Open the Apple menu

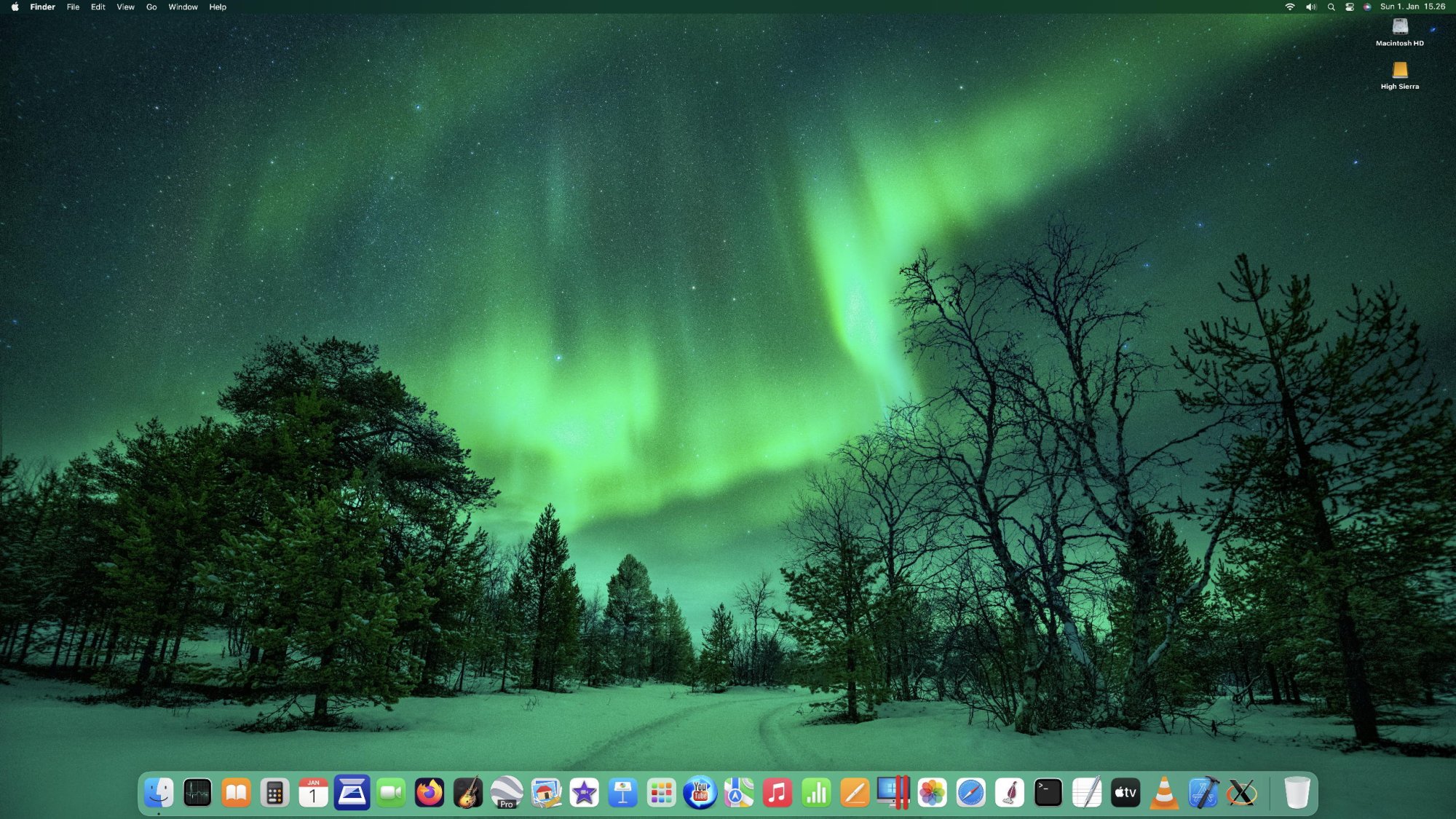click(x=15, y=7)
